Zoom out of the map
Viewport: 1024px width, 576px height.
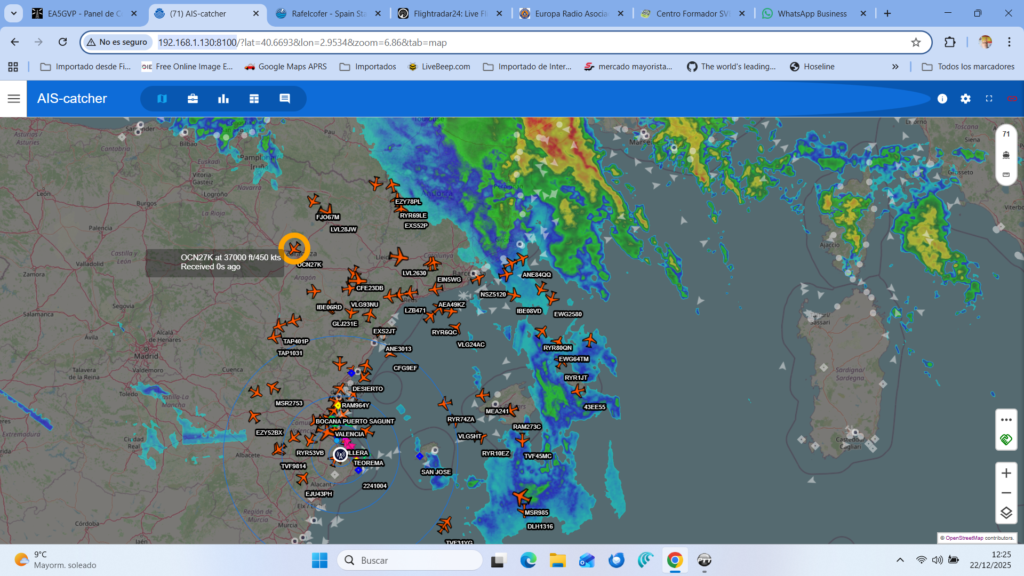(1006, 492)
